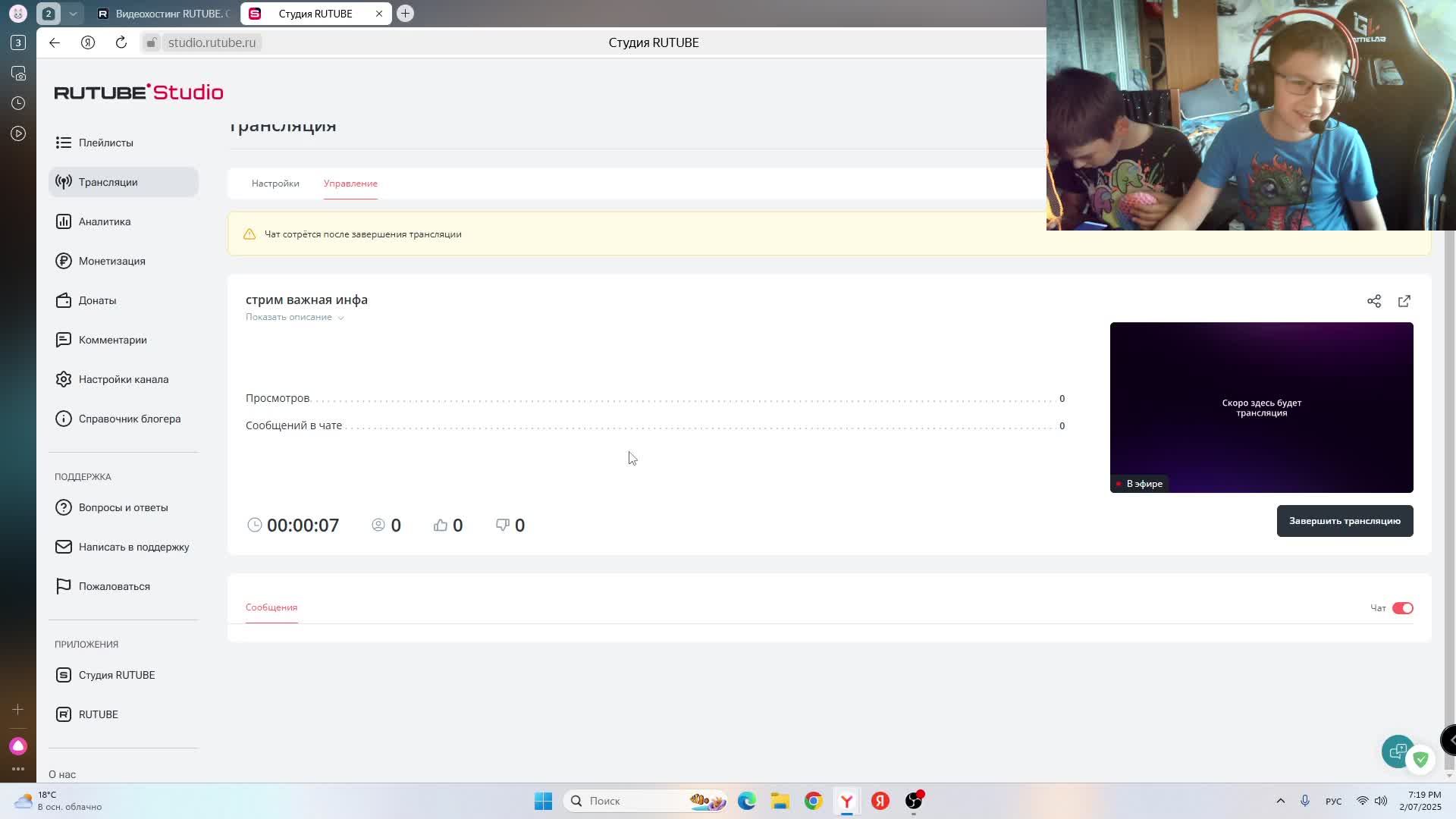Switch to the Настройки tab
The image size is (1456, 819).
275,184
